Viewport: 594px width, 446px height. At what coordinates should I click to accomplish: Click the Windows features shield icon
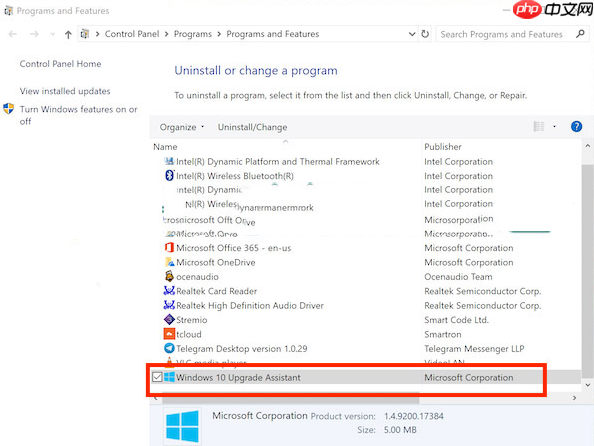[8, 109]
